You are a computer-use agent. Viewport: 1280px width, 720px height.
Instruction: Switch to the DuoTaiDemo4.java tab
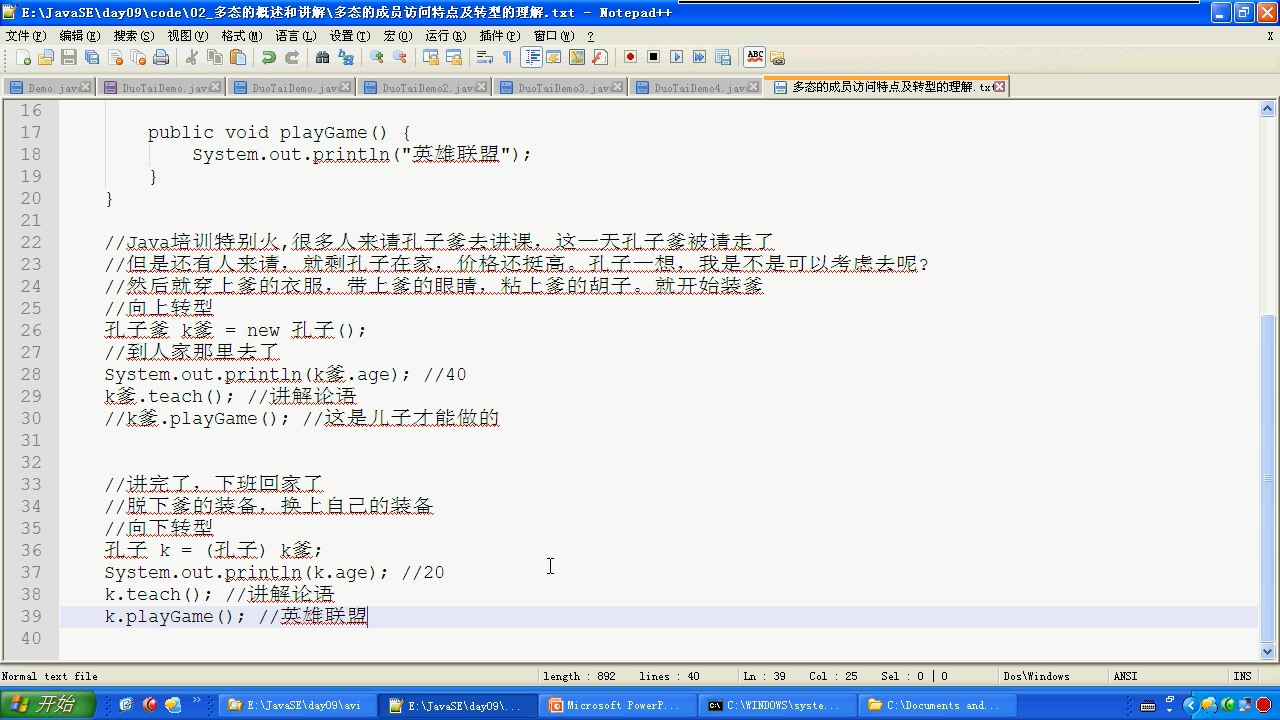(x=694, y=87)
